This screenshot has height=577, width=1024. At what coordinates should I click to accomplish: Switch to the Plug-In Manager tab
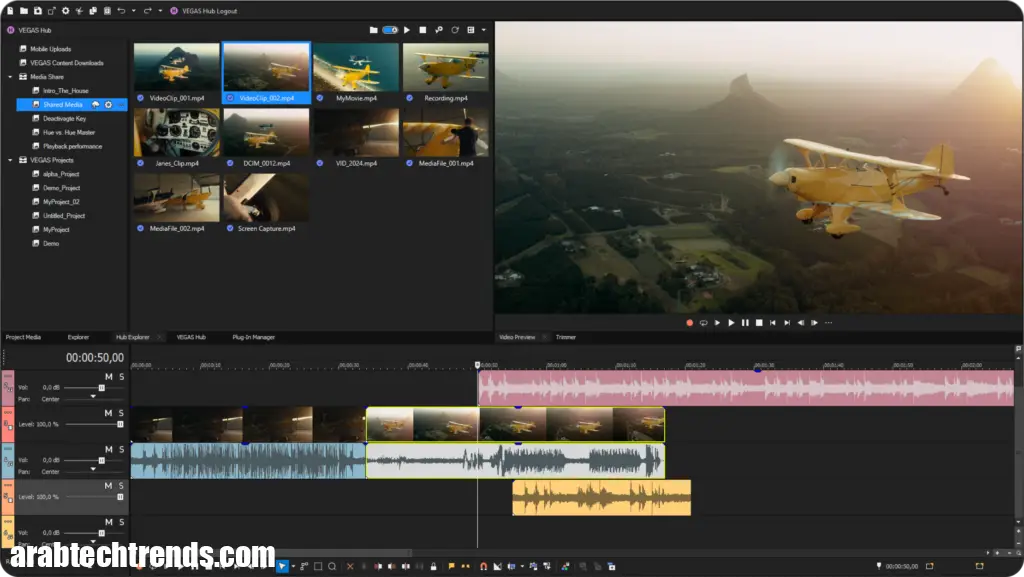[252, 337]
